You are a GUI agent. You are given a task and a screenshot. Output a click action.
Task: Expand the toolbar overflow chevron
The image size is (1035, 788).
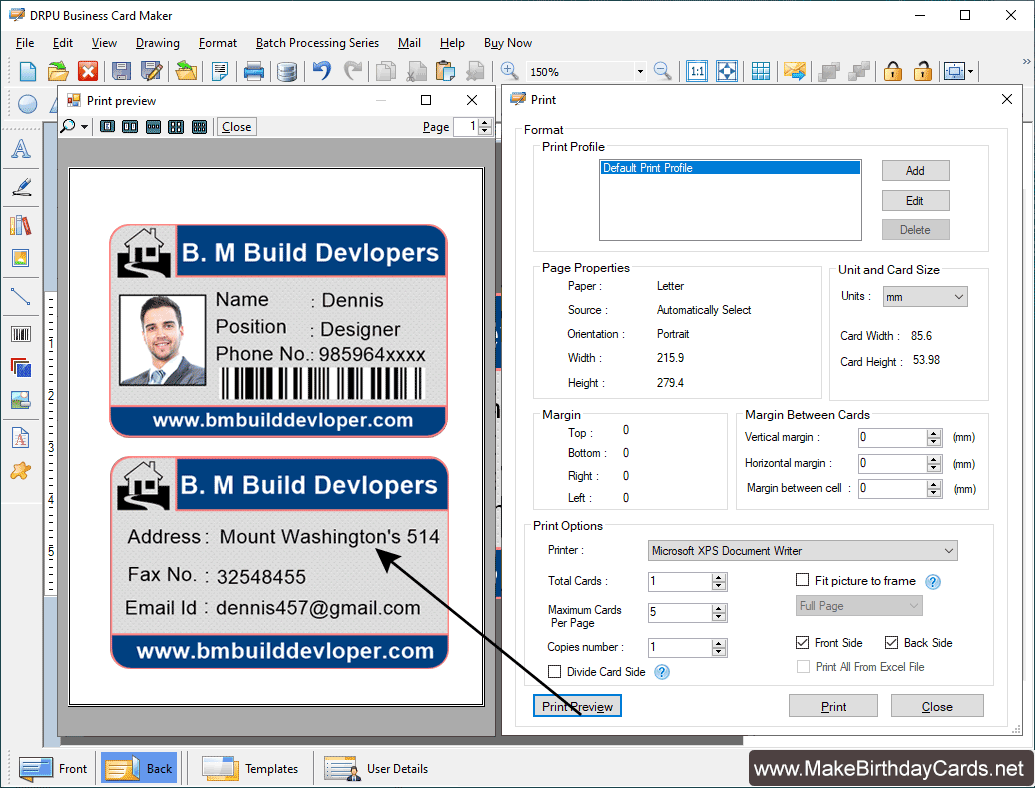[1026, 61]
